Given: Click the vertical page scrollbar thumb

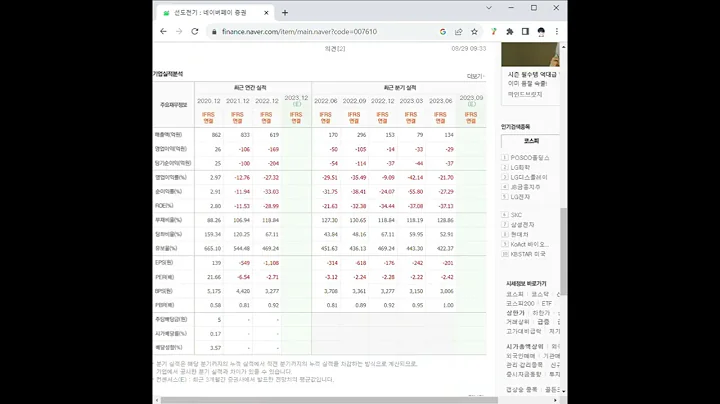Looking at the screenshot, I should point(563,251).
